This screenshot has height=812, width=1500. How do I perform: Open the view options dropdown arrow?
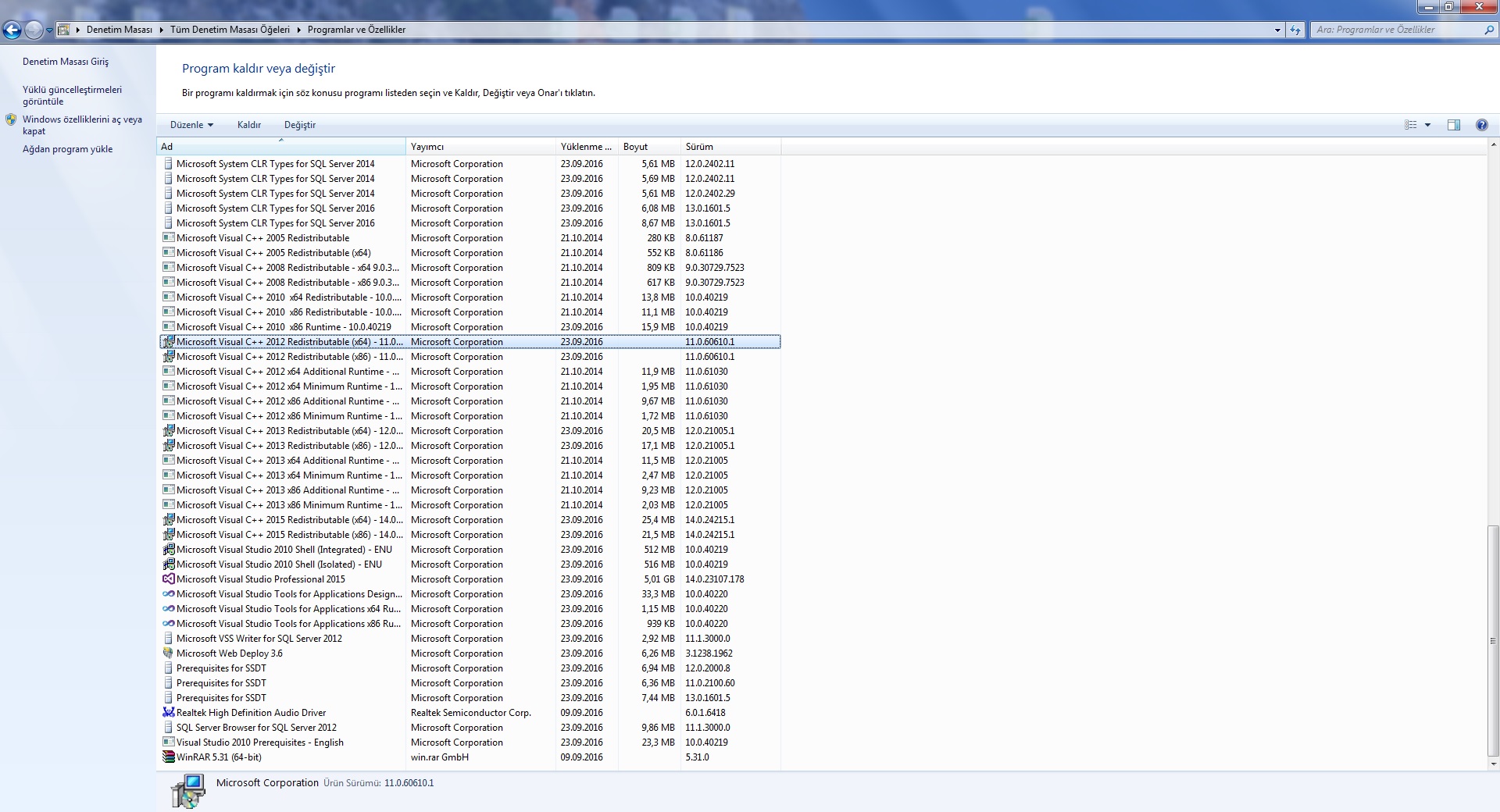(1427, 125)
